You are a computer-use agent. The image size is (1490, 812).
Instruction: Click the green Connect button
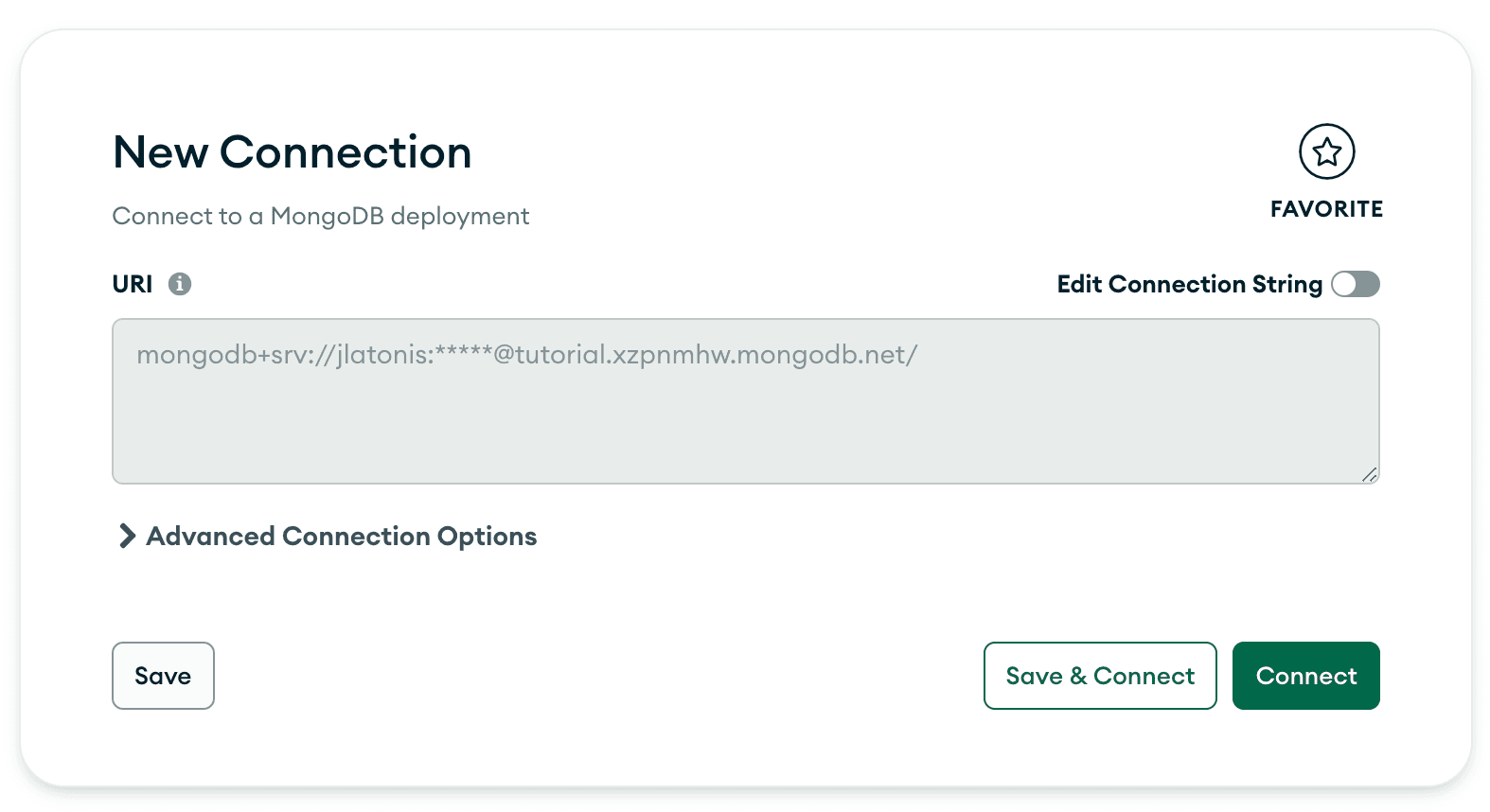1305,676
